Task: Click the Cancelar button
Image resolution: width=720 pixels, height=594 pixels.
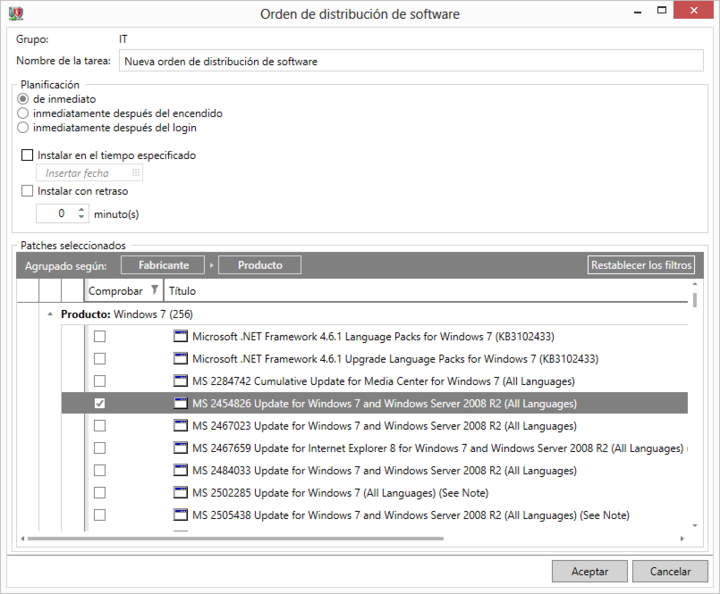Action: coord(670,572)
